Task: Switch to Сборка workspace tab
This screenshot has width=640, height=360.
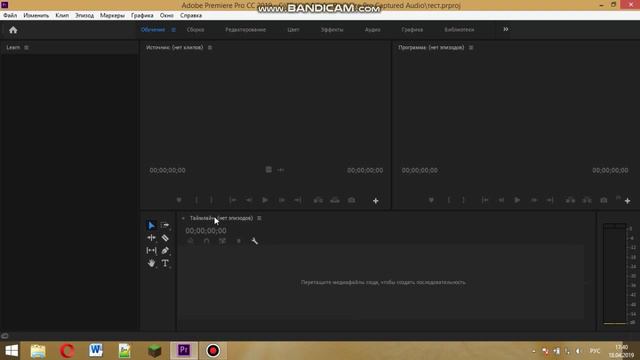Action: [x=196, y=30]
